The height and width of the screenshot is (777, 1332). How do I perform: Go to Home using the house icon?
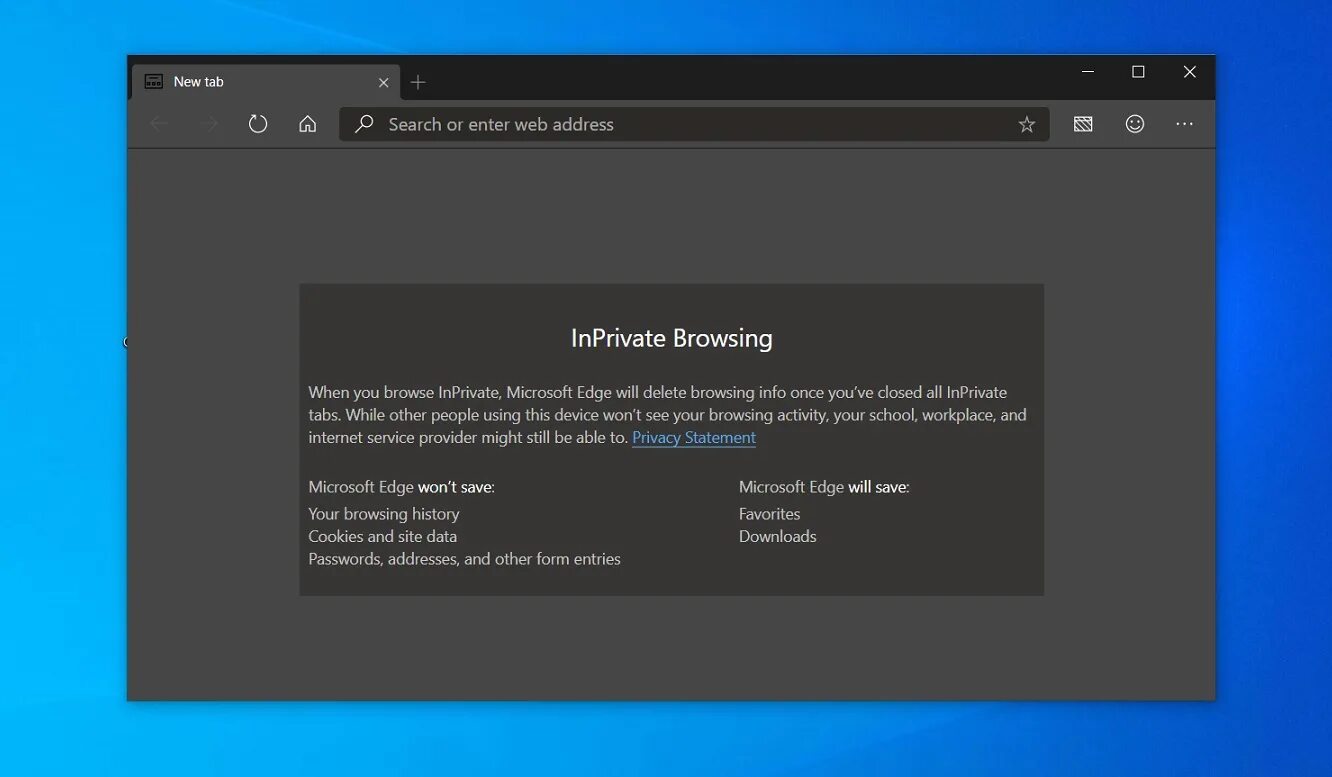pyautogui.click(x=308, y=124)
